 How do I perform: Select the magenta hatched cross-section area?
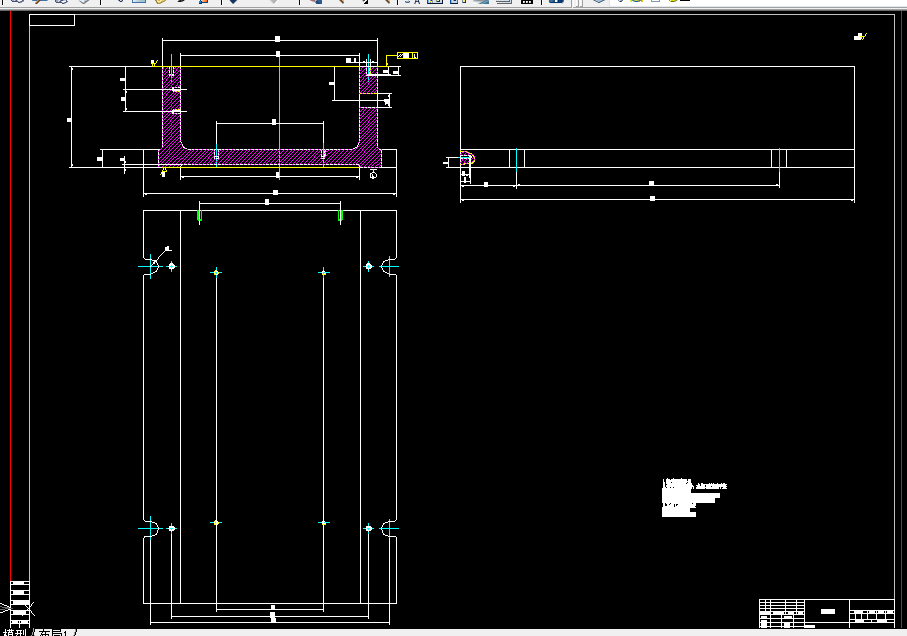pos(270,157)
